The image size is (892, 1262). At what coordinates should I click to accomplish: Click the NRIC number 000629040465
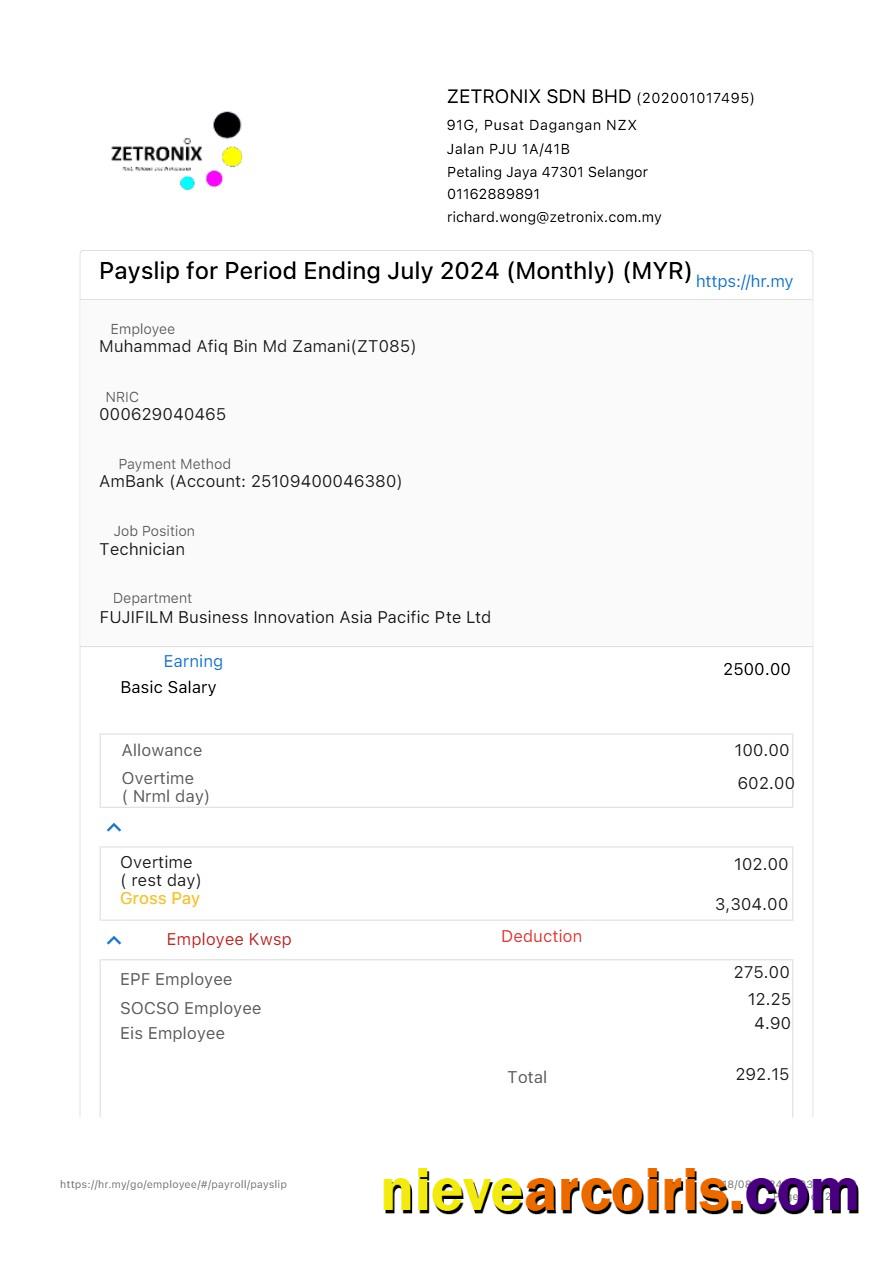point(162,414)
